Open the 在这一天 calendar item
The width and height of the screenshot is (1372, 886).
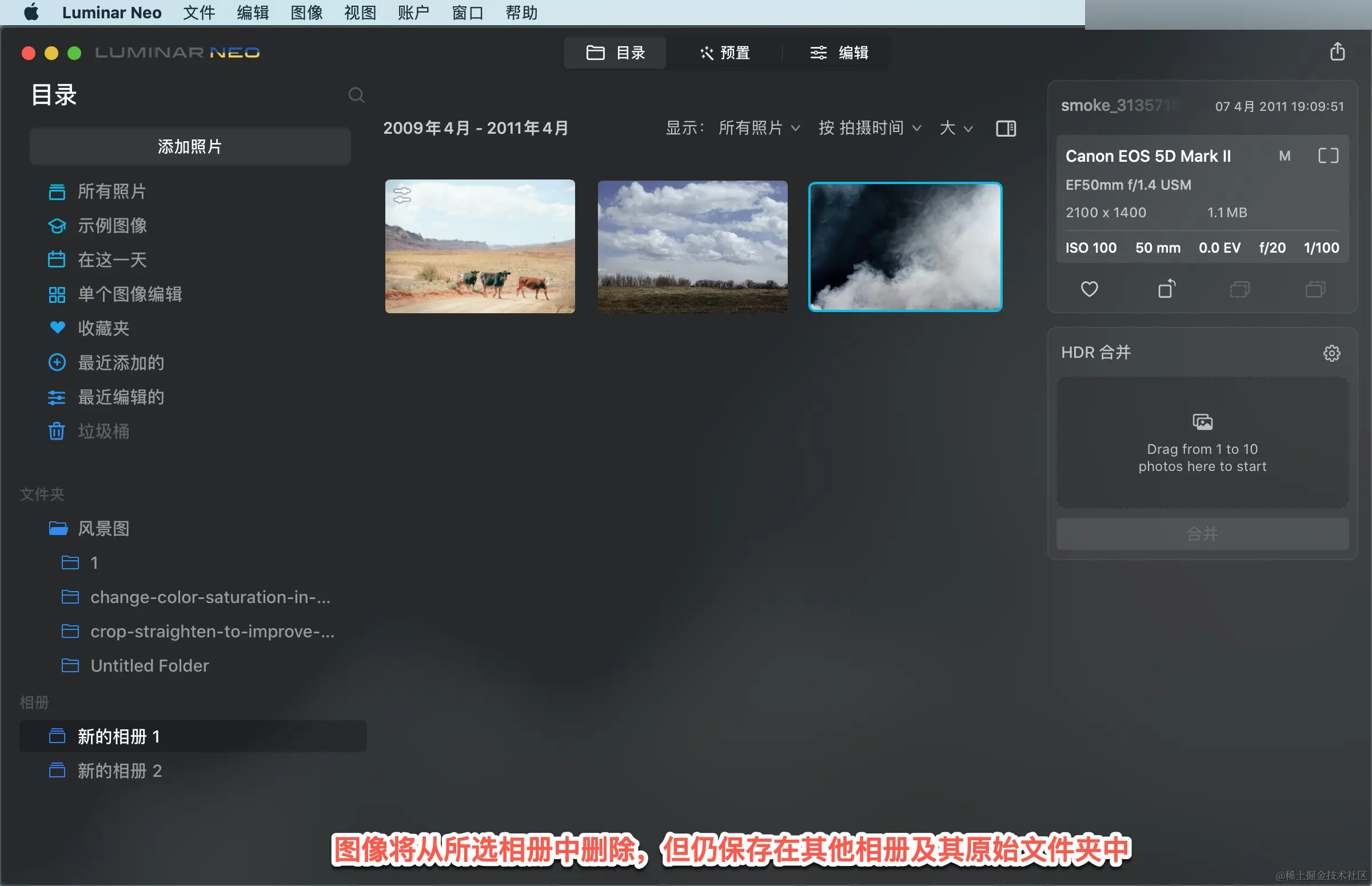tap(112, 260)
